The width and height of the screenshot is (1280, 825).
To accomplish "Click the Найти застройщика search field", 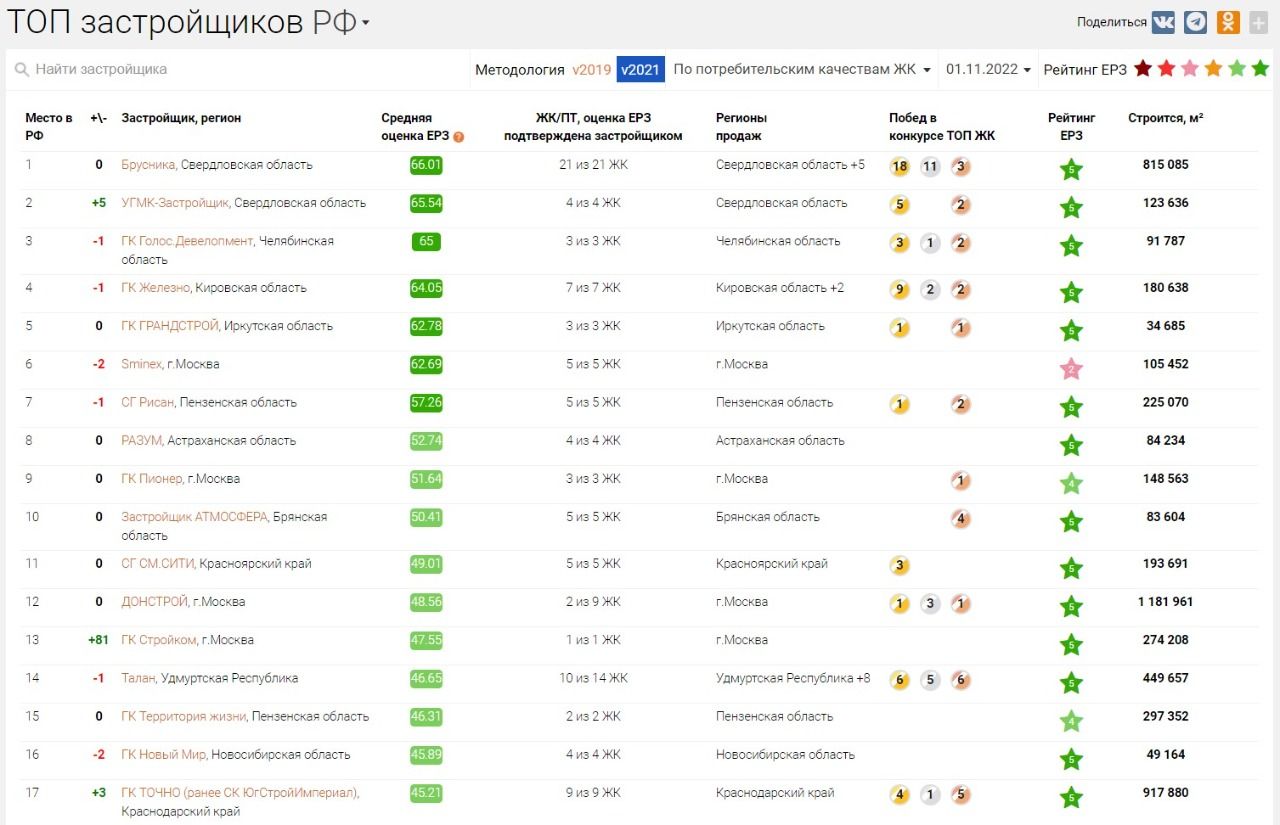I will coord(240,70).
